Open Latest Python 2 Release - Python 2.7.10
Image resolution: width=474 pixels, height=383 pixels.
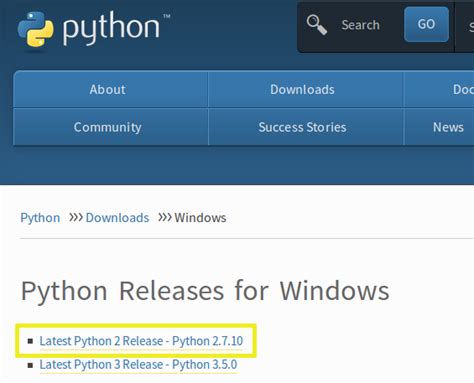point(141,341)
